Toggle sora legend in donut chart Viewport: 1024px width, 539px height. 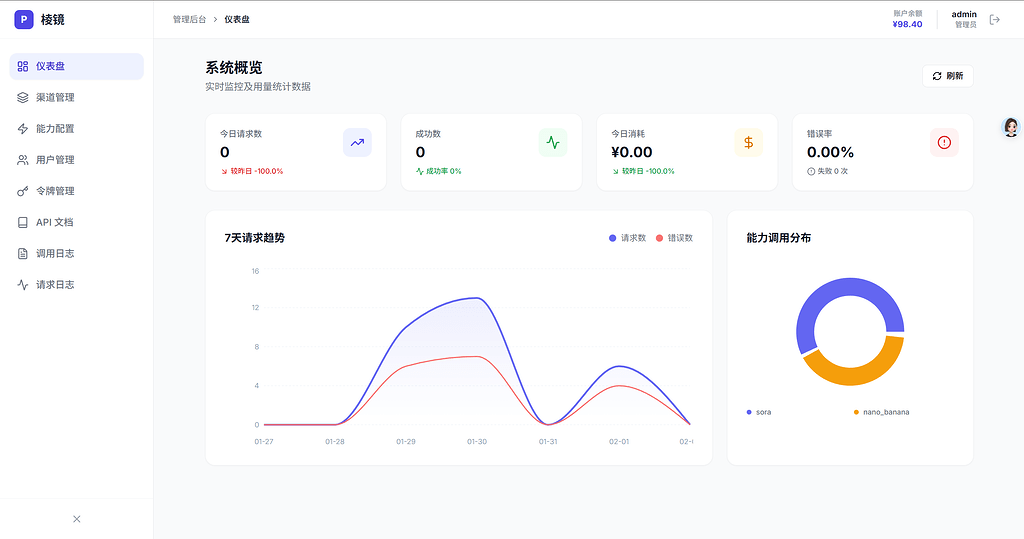tap(759, 412)
